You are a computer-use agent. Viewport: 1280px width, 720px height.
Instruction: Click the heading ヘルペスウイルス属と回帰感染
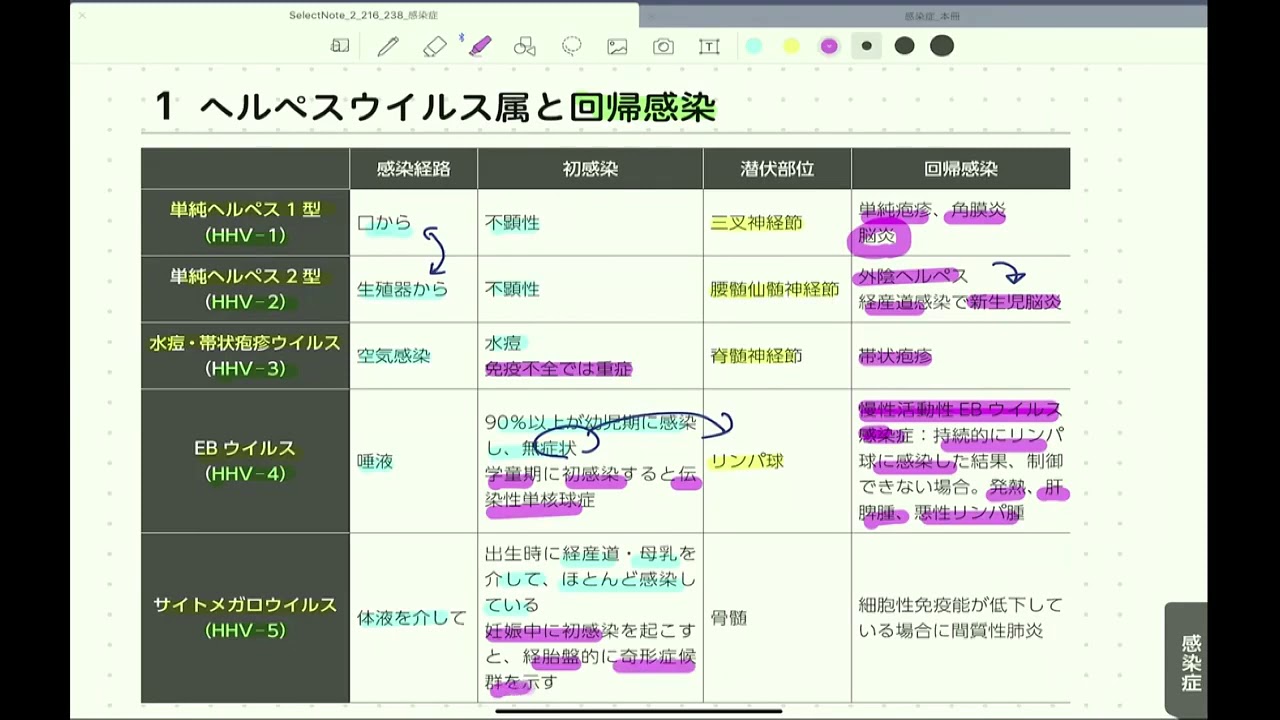point(457,107)
